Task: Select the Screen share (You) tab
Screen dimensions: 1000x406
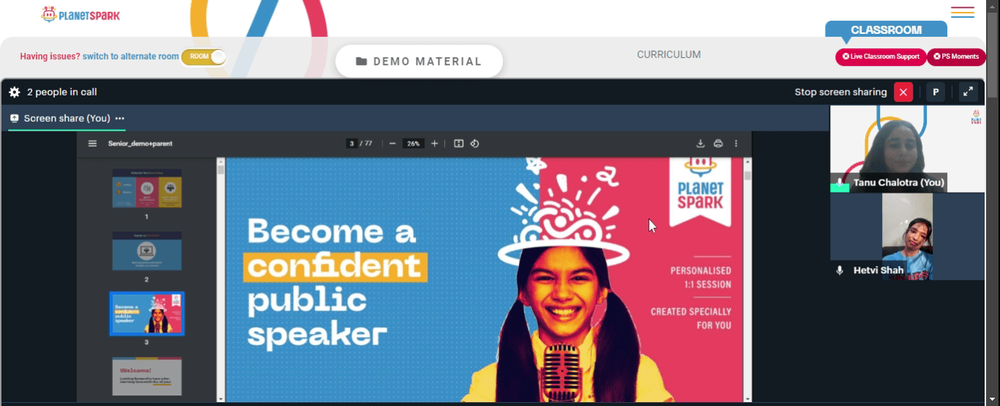Action: [x=66, y=119]
